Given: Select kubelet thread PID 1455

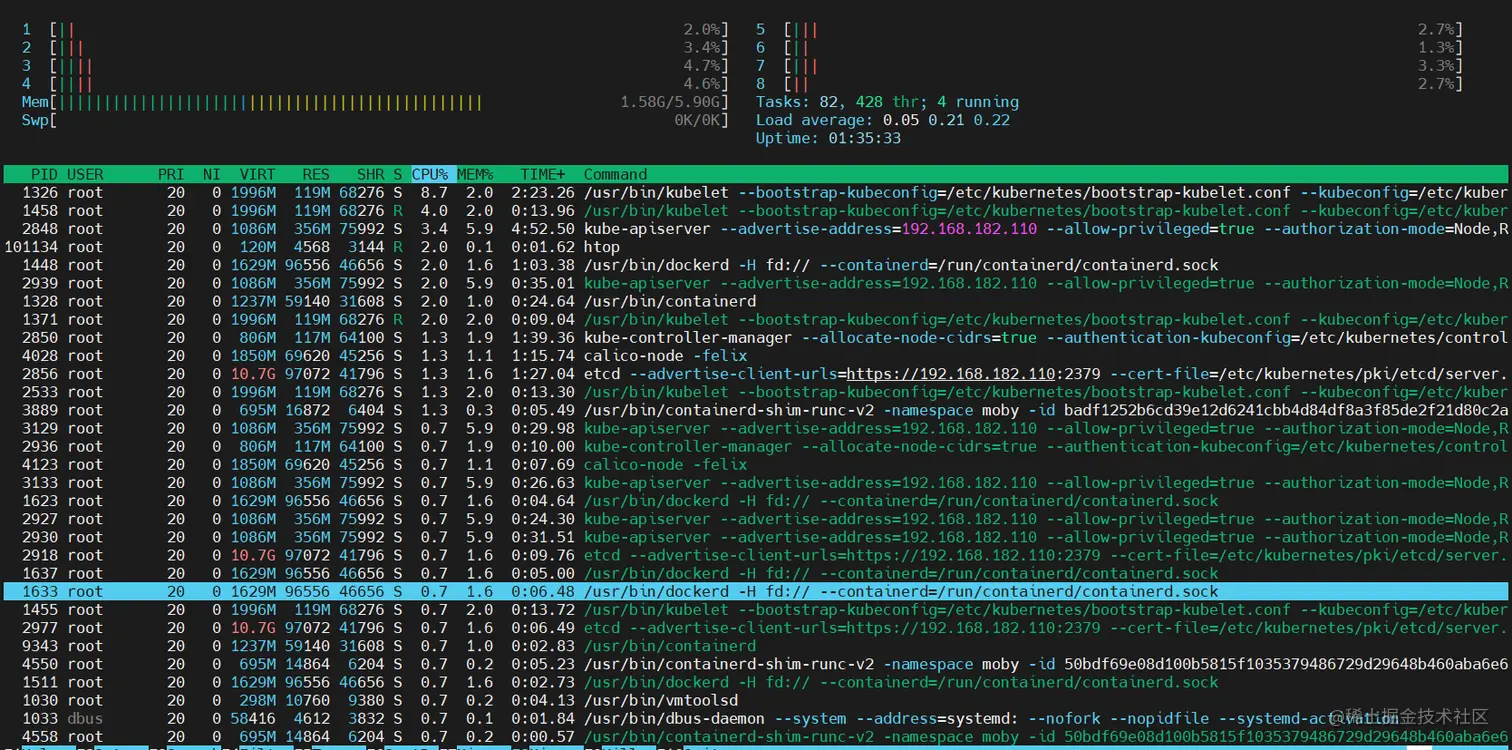Looking at the screenshot, I should [x=756, y=609].
